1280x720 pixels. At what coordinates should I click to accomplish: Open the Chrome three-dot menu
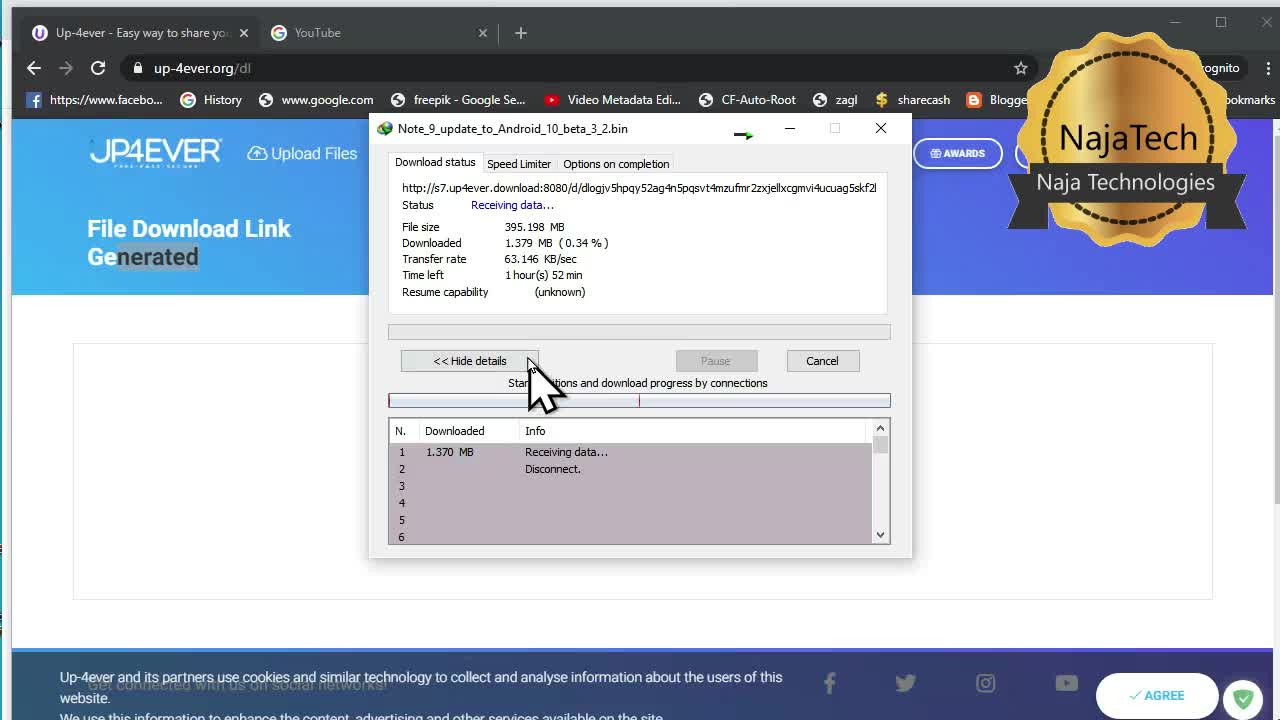click(x=1268, y=68)
